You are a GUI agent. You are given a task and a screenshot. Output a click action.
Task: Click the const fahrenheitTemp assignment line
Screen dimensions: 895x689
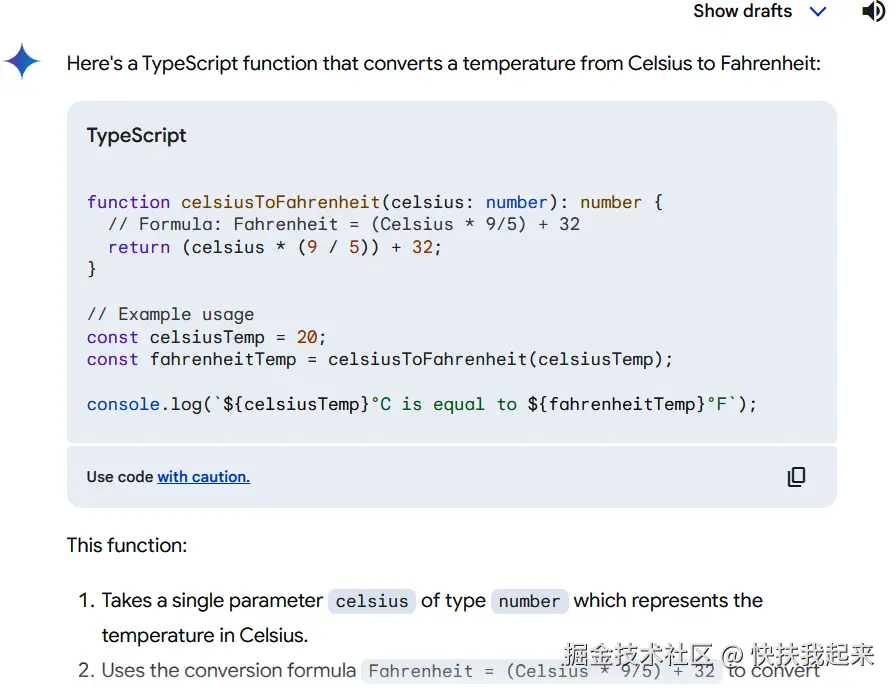(x=380, y=359)
